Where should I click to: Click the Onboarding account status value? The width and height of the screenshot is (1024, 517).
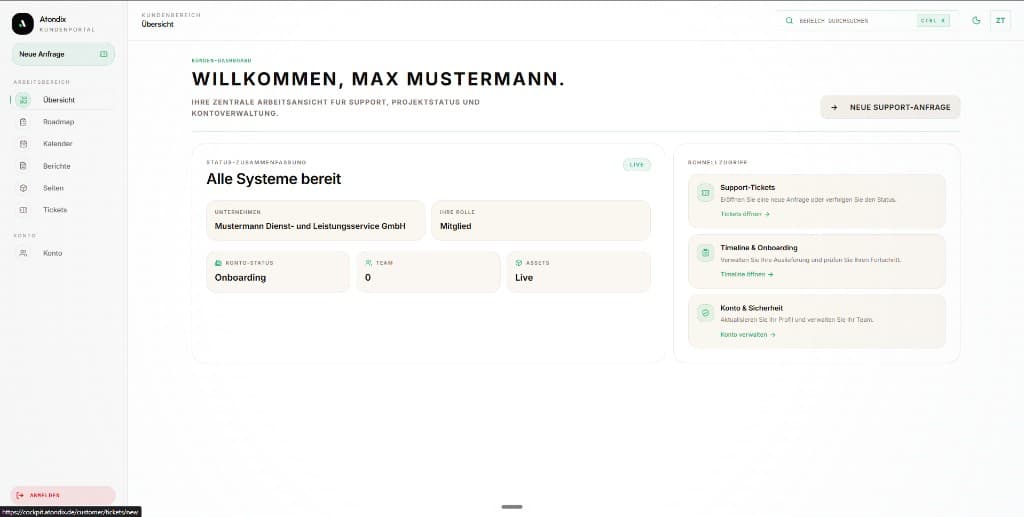click(x=240, y=277)
